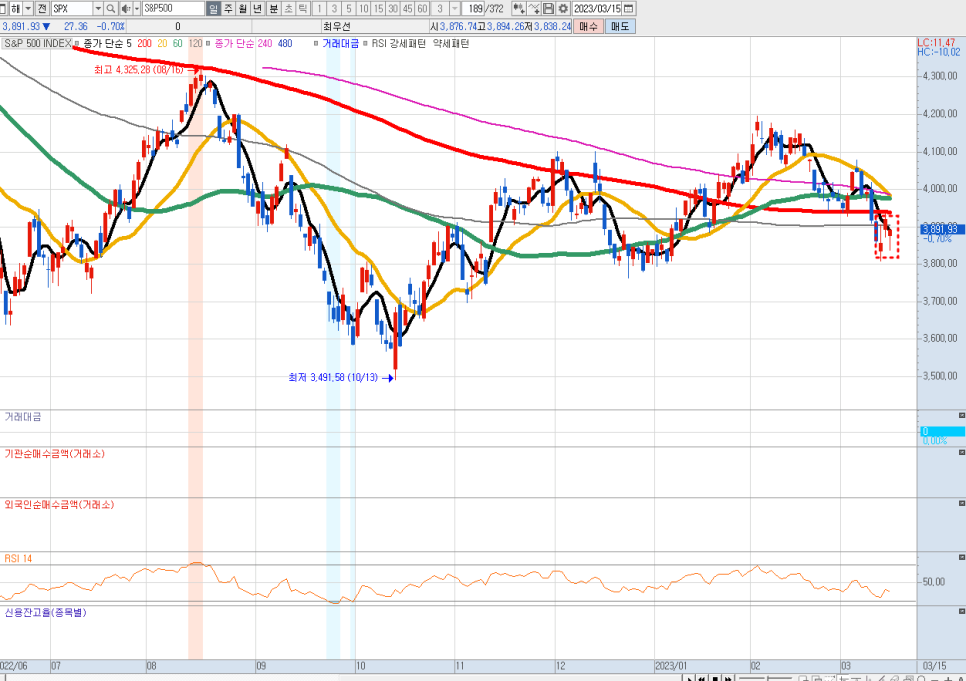Click the 기관순매수금액(거래소) panel title
The width and height of the screenshot is (966, 681).
tap(55, 454)
